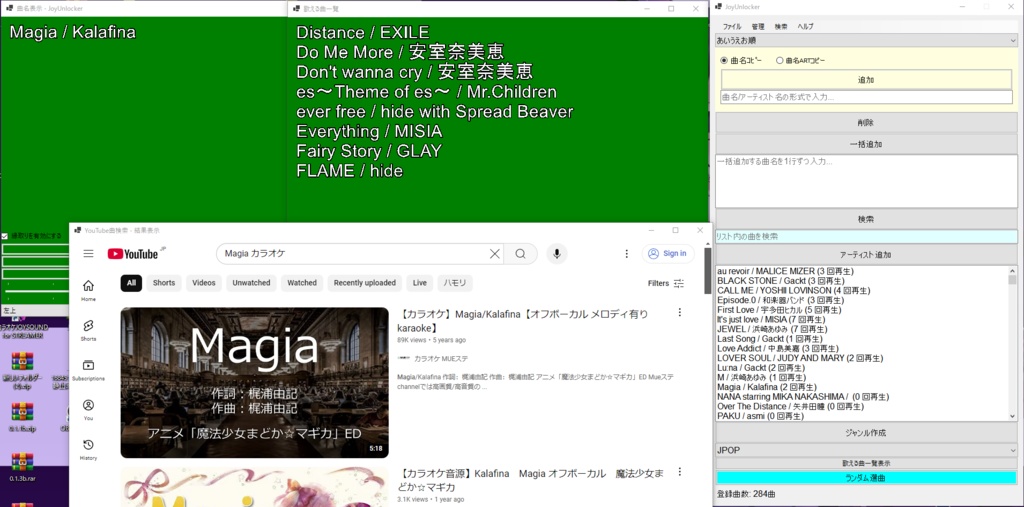Filter results with the Unwatched chip
The width and height of the screenshot is (1024, 507).
[251, 283]
